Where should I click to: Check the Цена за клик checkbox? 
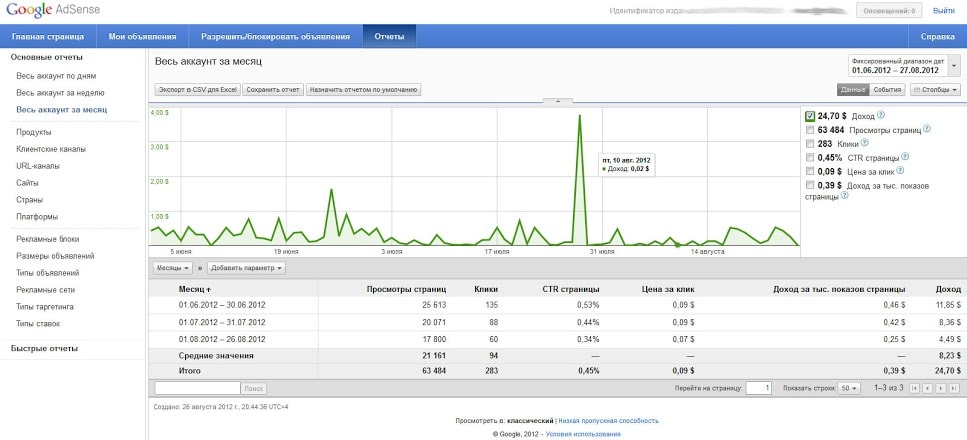pyautogui.click(x=810, y=171)
